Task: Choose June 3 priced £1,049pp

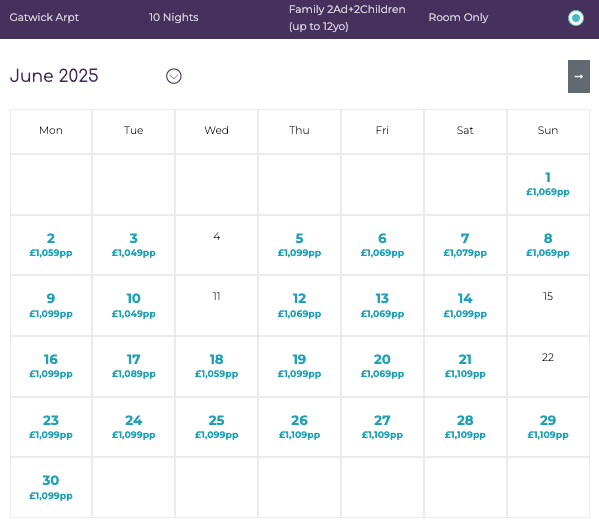Action: (x=133, y=245)
